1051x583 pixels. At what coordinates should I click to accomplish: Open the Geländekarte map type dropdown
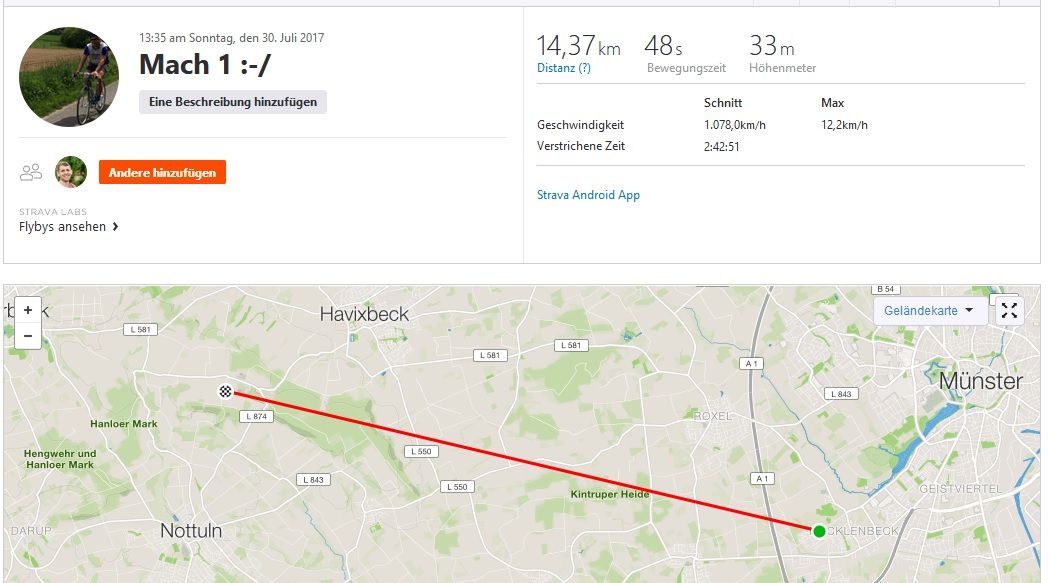tap(930, 311)
